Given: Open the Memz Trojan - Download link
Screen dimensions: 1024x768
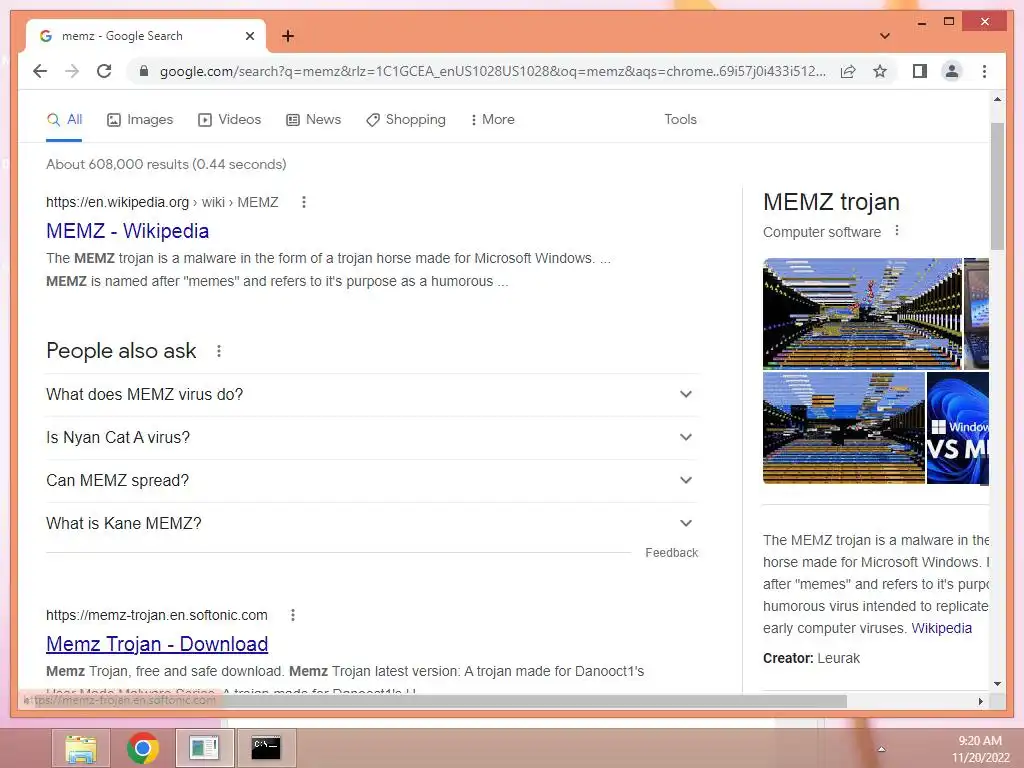Looking at the screenshot, I should 157,644.
